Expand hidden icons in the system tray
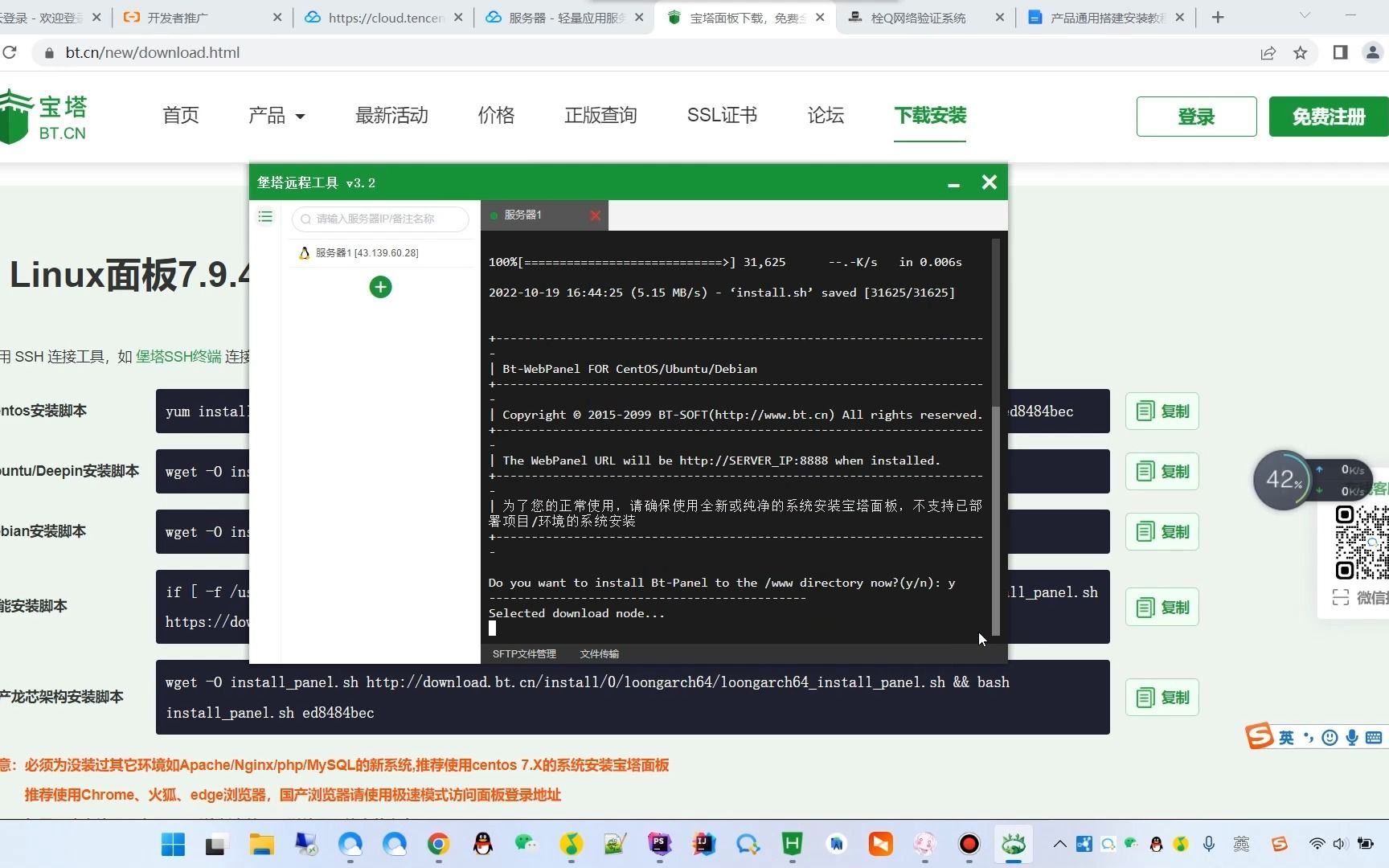This screenshot has width=1389, height=868. (1059, 845)
